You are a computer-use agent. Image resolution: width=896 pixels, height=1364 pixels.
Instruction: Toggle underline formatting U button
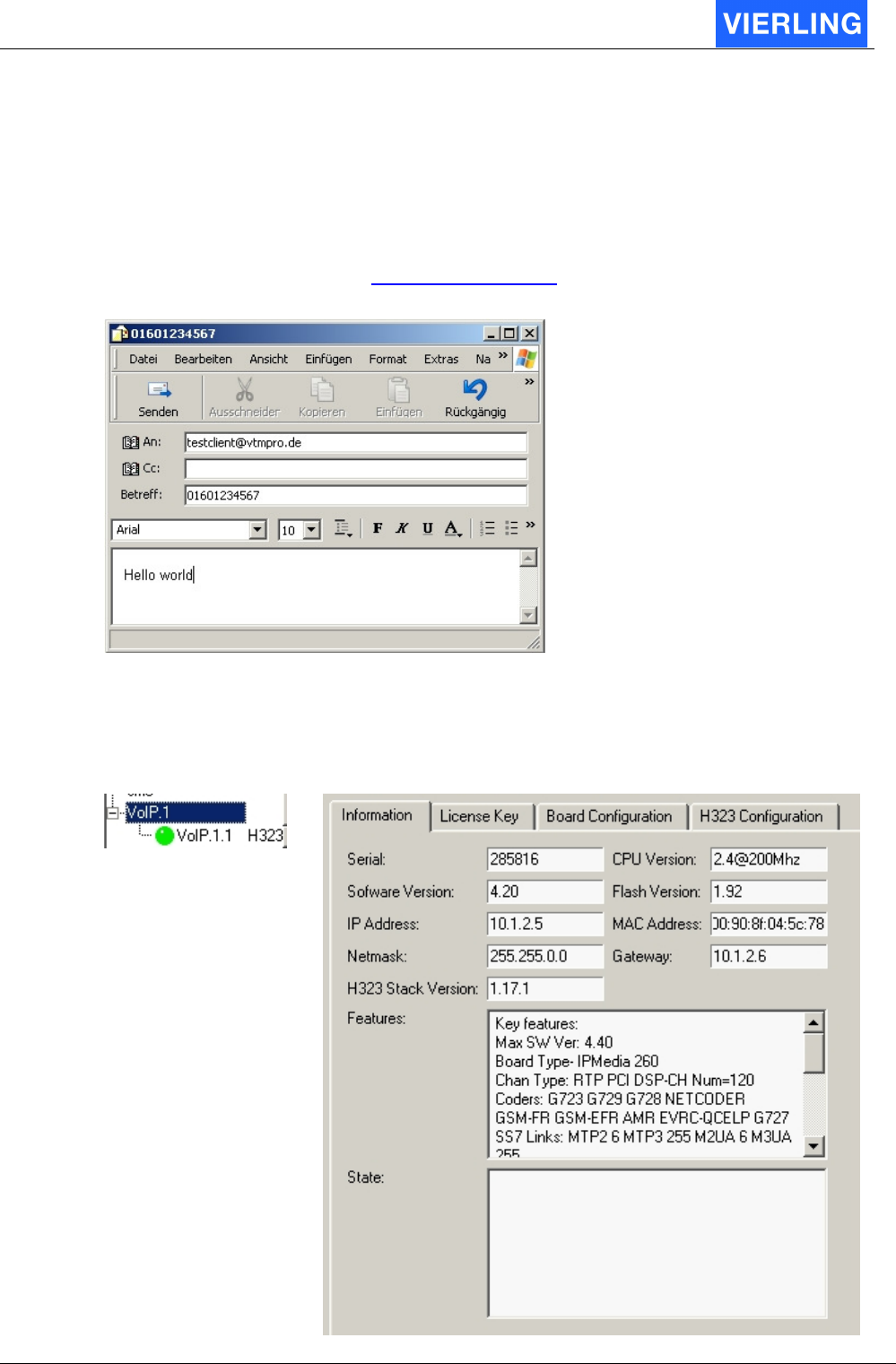pyautogui.click(x=428, y=528)
